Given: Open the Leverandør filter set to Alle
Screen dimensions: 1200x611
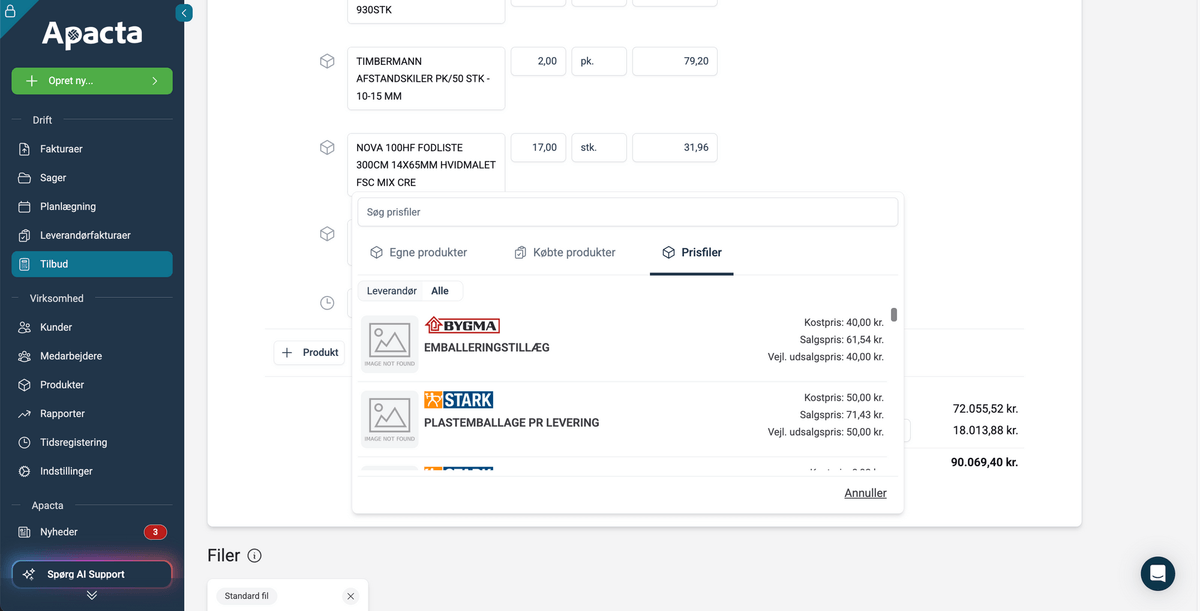Looking at the screenshot, I should (x=410, y=291).
